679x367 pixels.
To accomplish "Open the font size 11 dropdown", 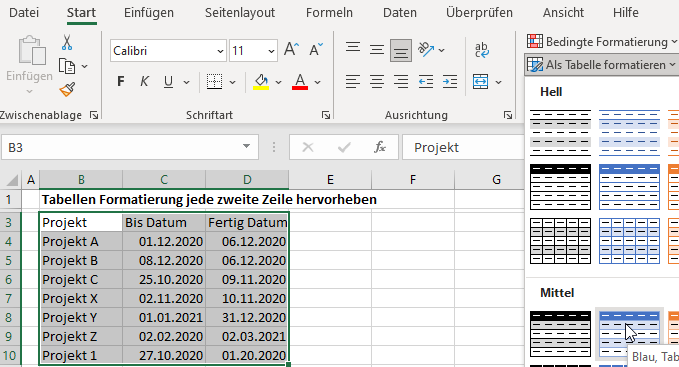I will point(271,51).
